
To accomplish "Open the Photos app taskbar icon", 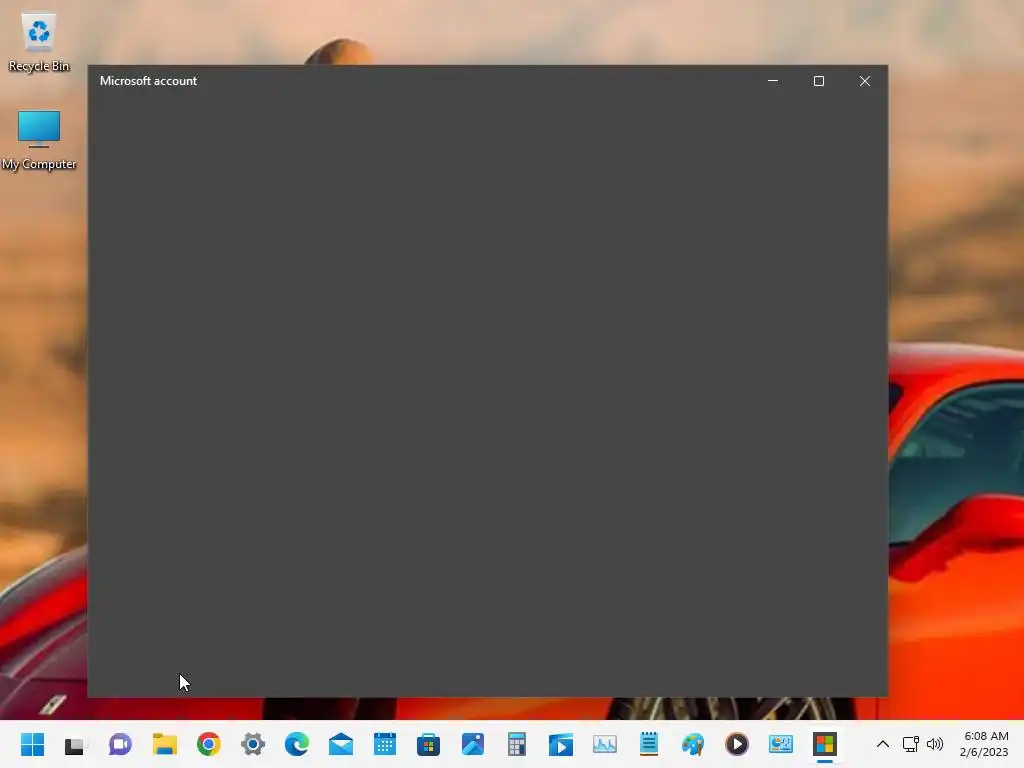I will [x=473, y=744].
